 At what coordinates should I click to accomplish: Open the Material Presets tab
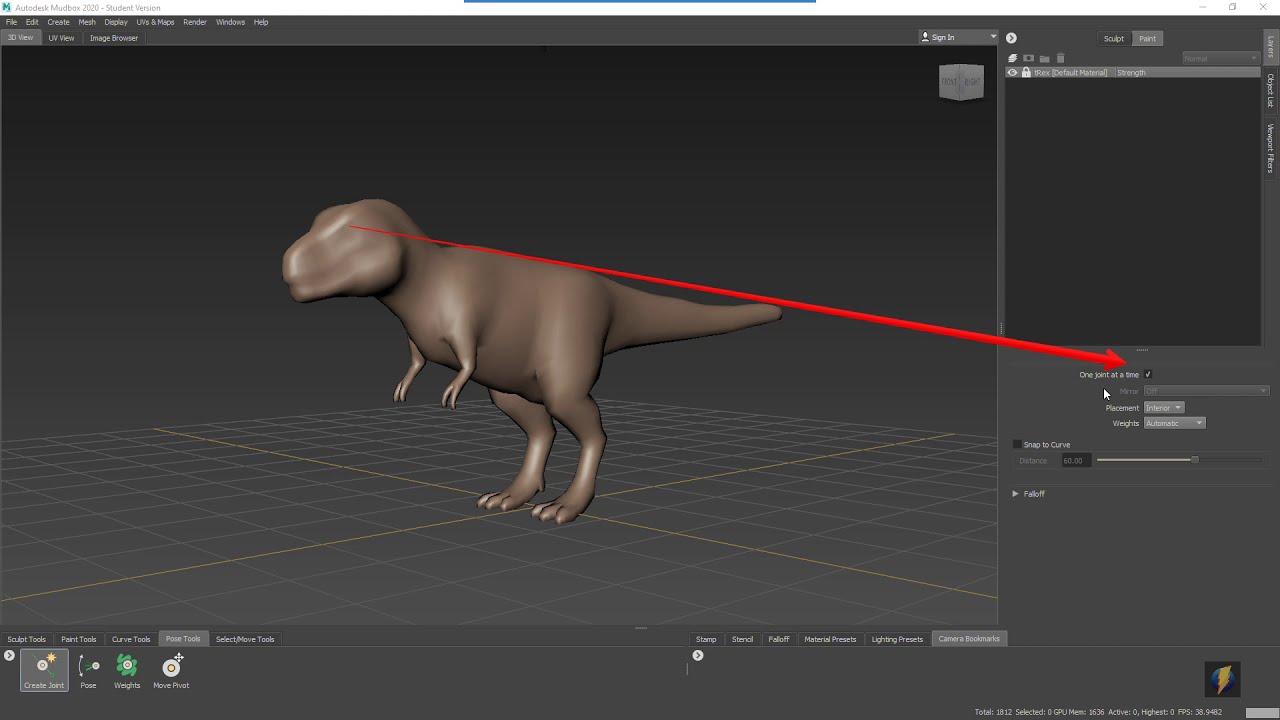[x=830, y=639]
